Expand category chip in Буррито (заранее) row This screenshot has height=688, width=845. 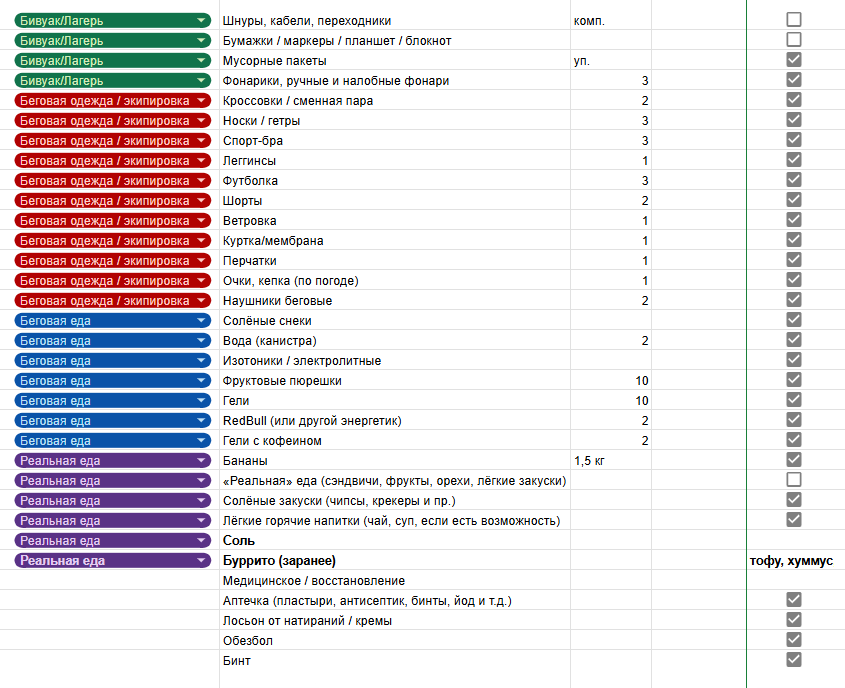[202, 561]
